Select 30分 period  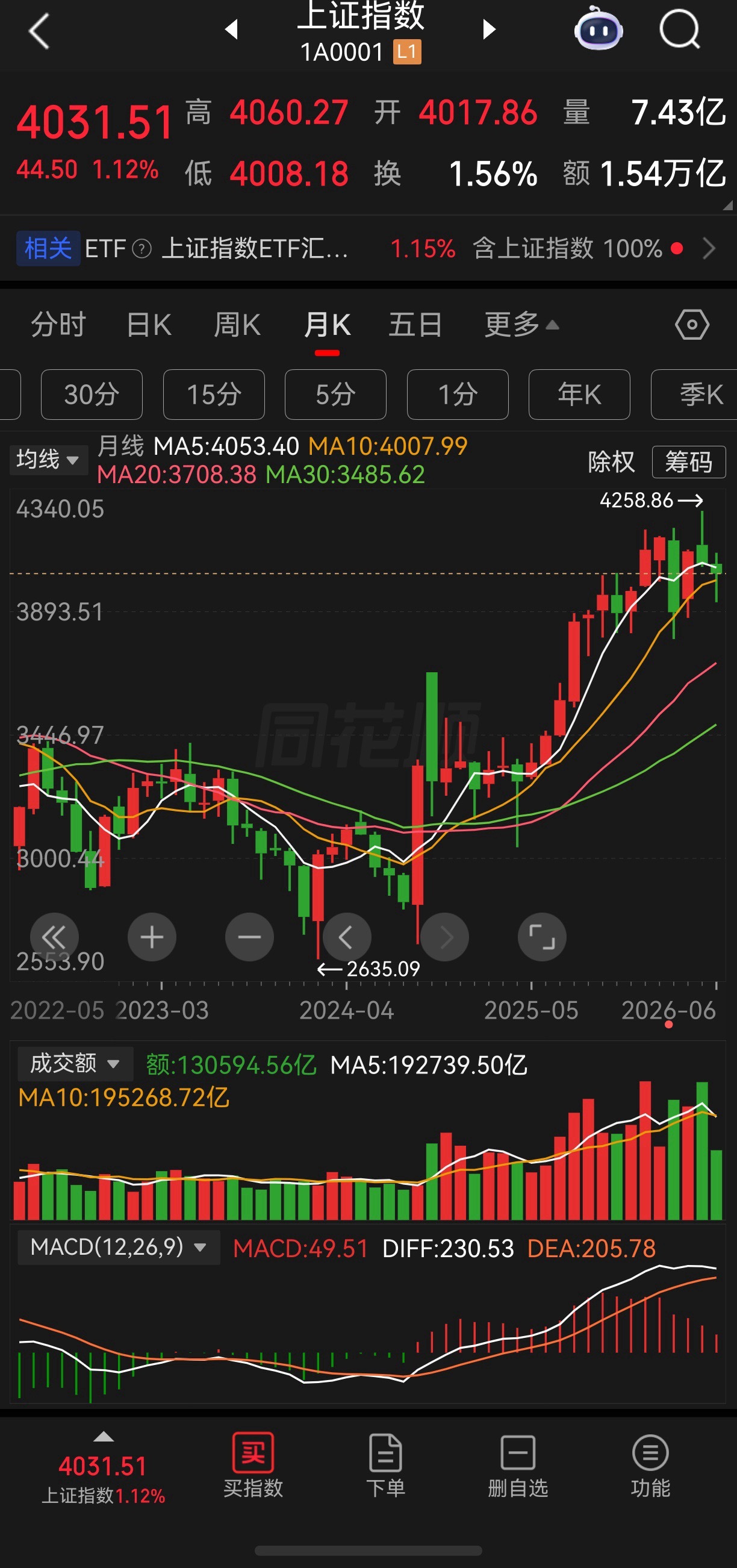pos(92,395)
